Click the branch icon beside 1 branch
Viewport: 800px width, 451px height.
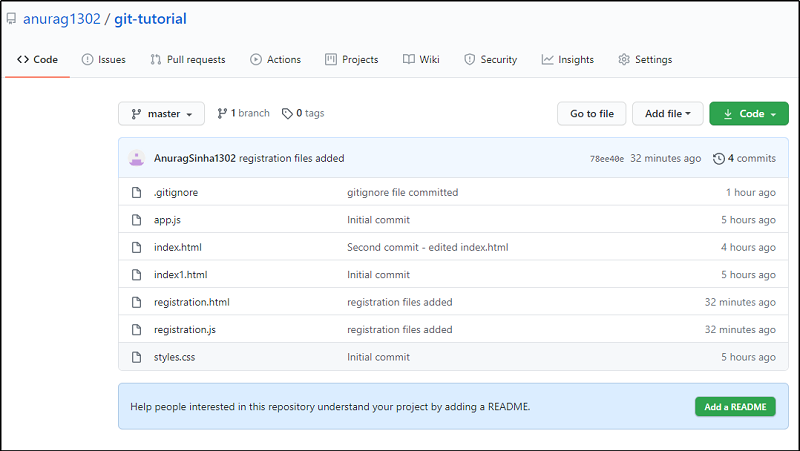pos(222,114)
